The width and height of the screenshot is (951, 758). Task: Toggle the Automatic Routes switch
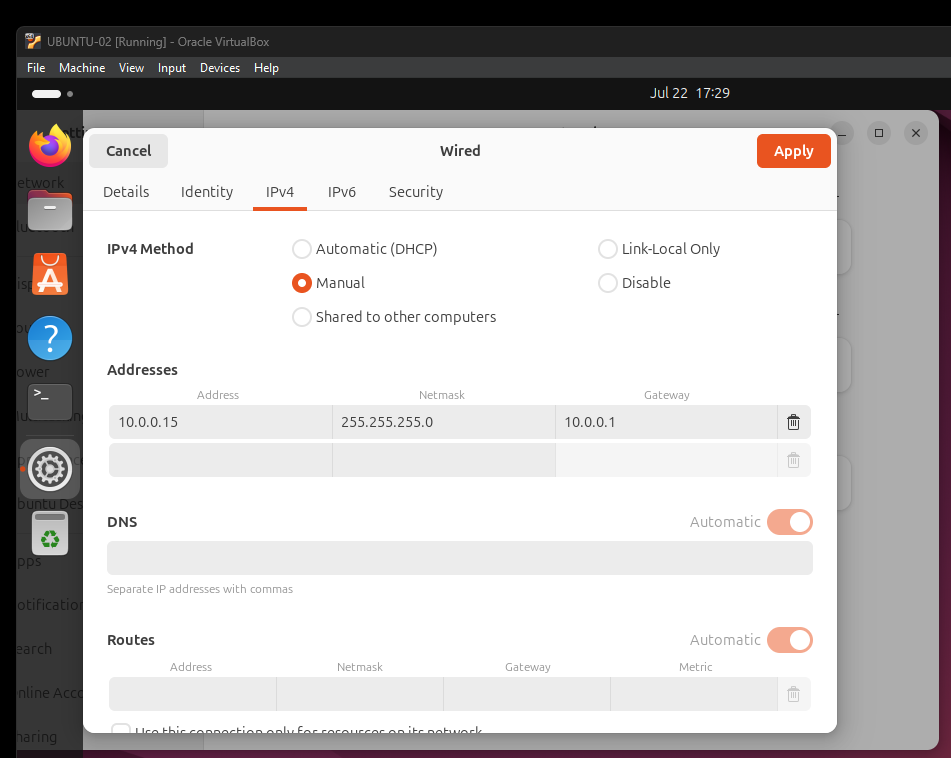click(x=789, y=640)
